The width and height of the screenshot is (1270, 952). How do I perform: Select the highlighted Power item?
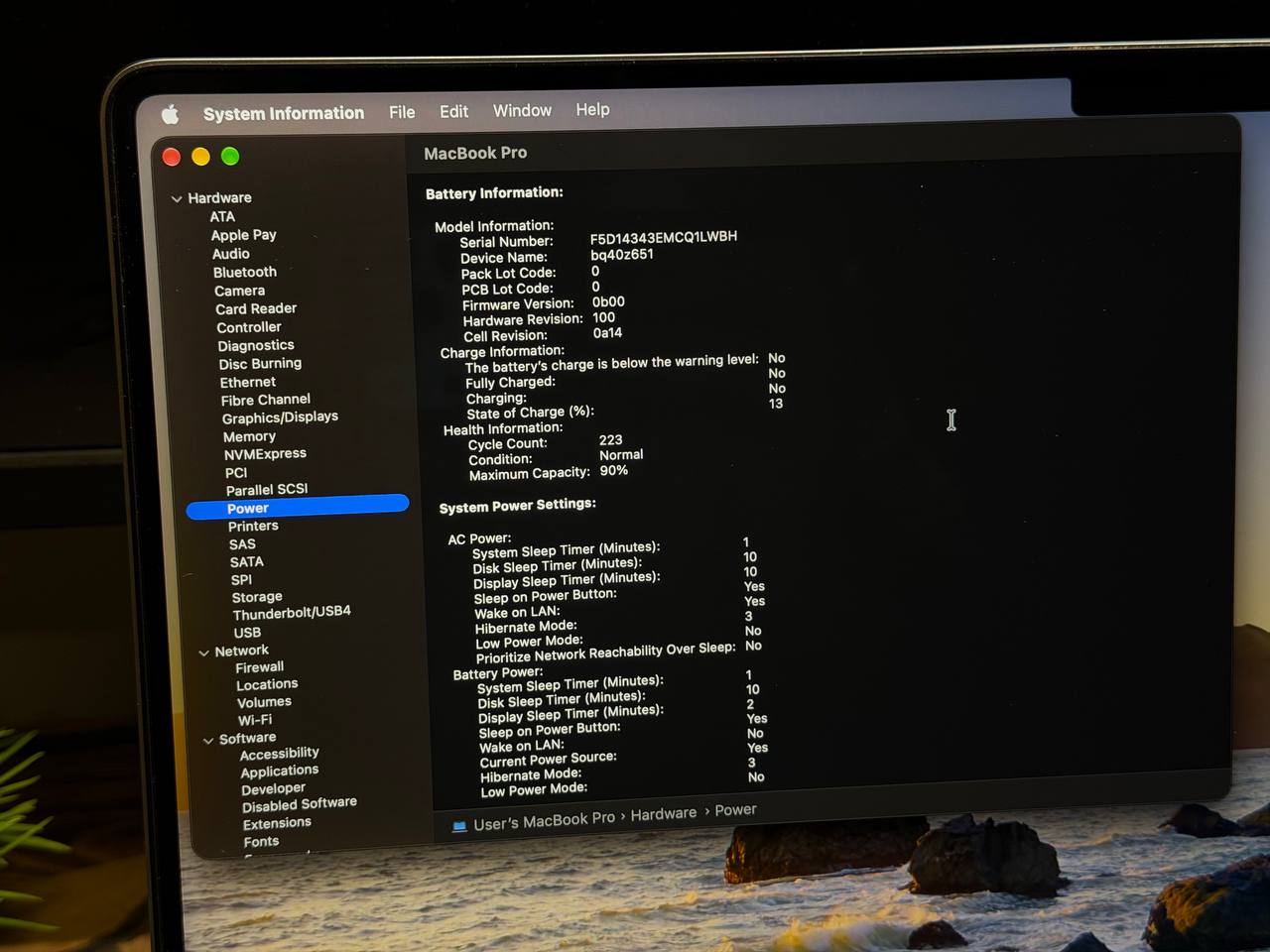tap(298, 507)
